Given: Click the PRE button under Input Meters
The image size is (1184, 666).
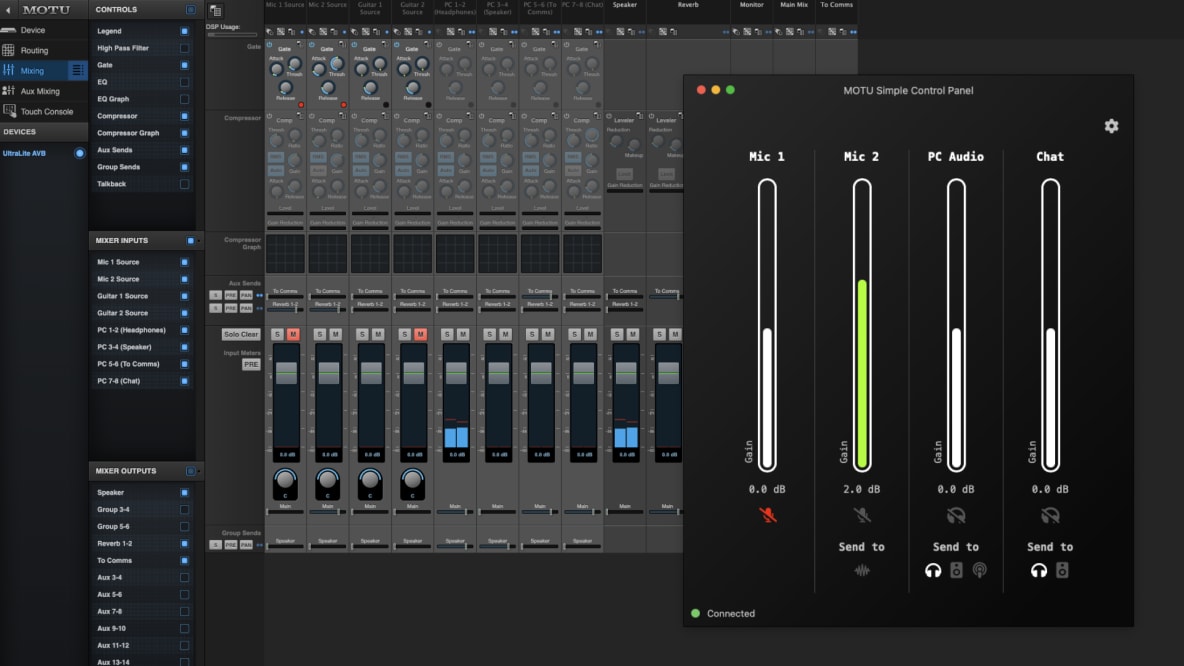Looking at the screenshot, I should point(251,365).
